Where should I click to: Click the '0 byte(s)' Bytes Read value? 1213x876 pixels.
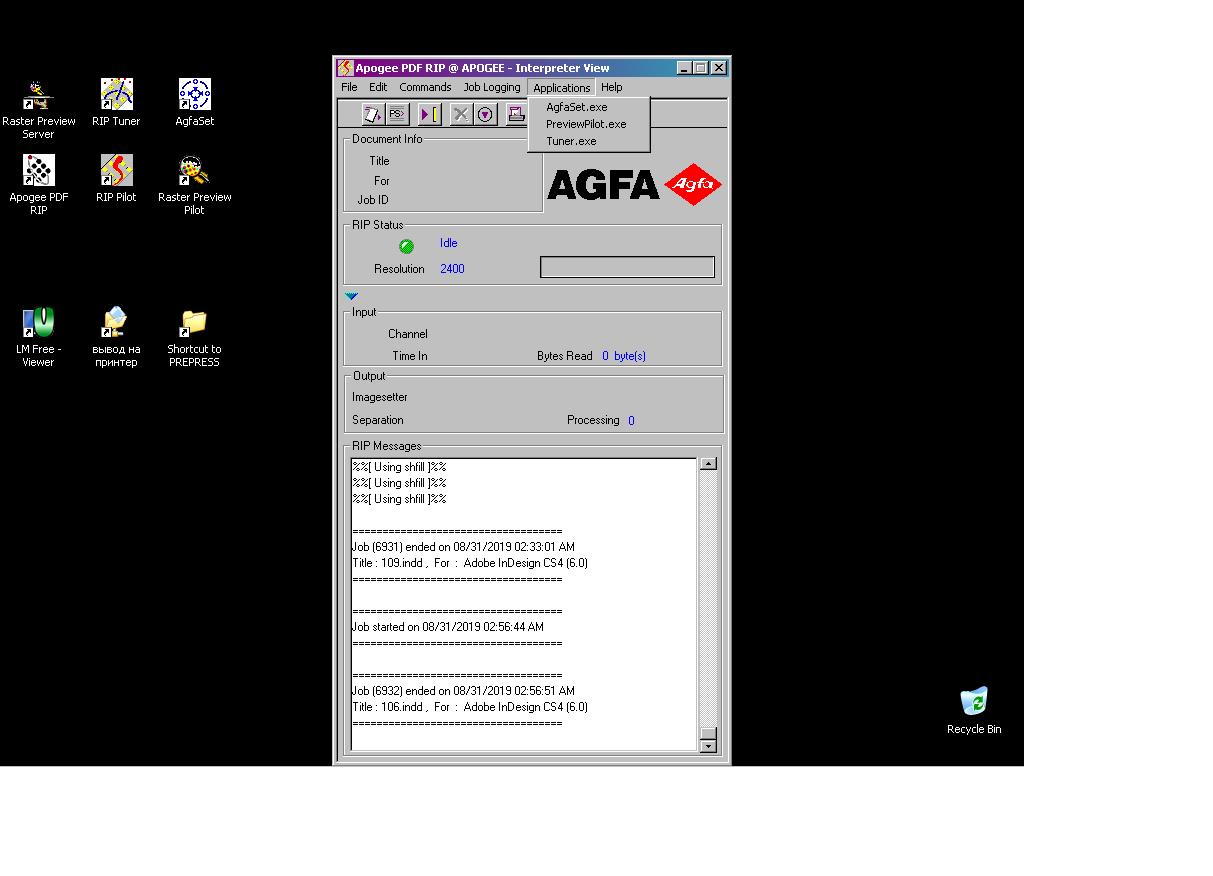point(624,356)
